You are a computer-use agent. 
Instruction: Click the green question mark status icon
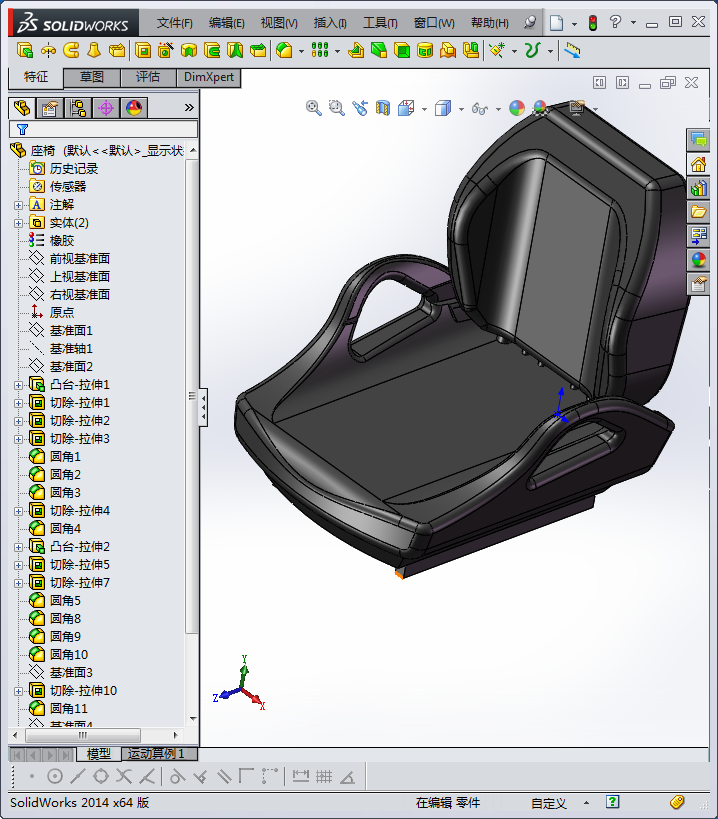[x=613, y=802]
